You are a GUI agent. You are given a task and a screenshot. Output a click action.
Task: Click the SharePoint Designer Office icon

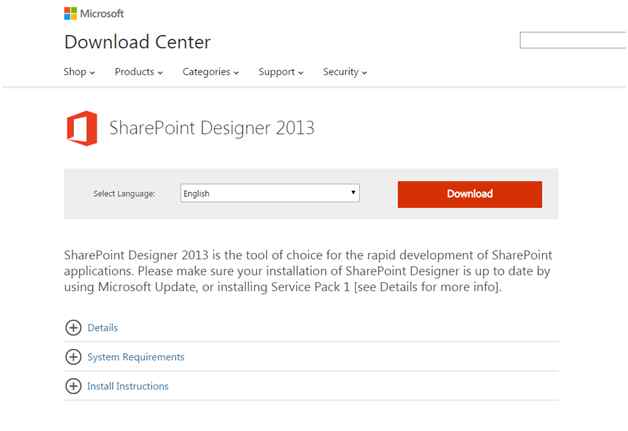coord(81,130)
